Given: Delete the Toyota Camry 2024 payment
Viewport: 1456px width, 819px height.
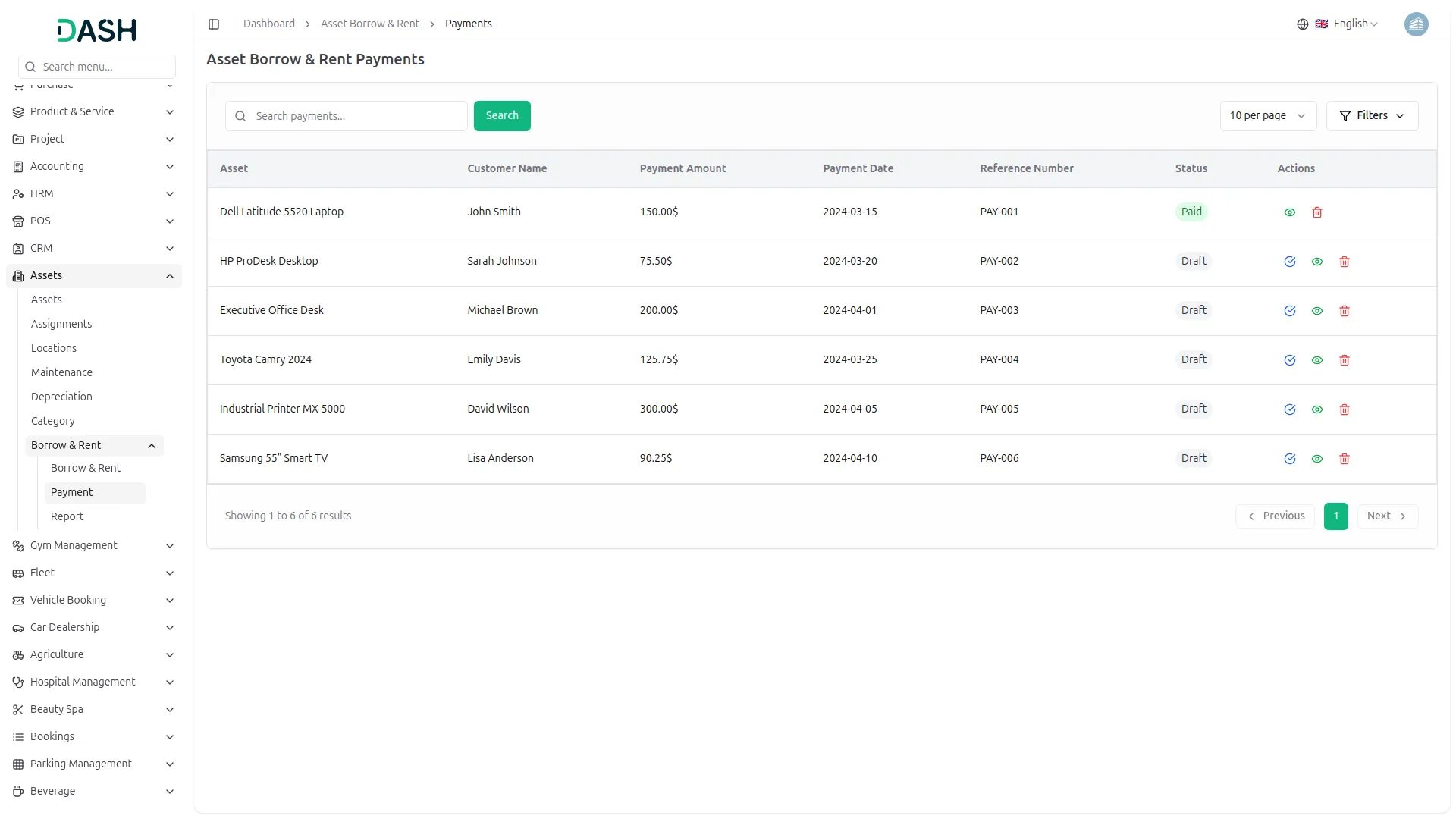Looking at the screenshot, I should click(x=1345, y=360).
